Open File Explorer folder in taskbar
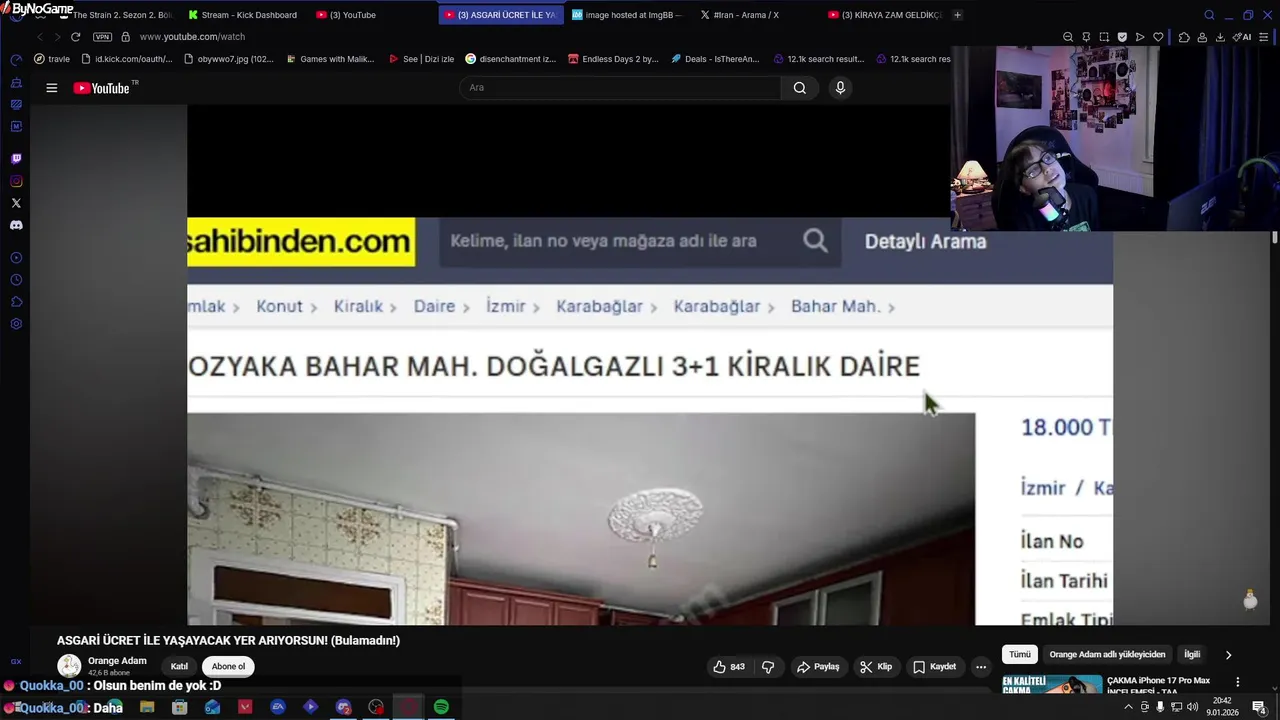1280x720 pixels. 147,707
